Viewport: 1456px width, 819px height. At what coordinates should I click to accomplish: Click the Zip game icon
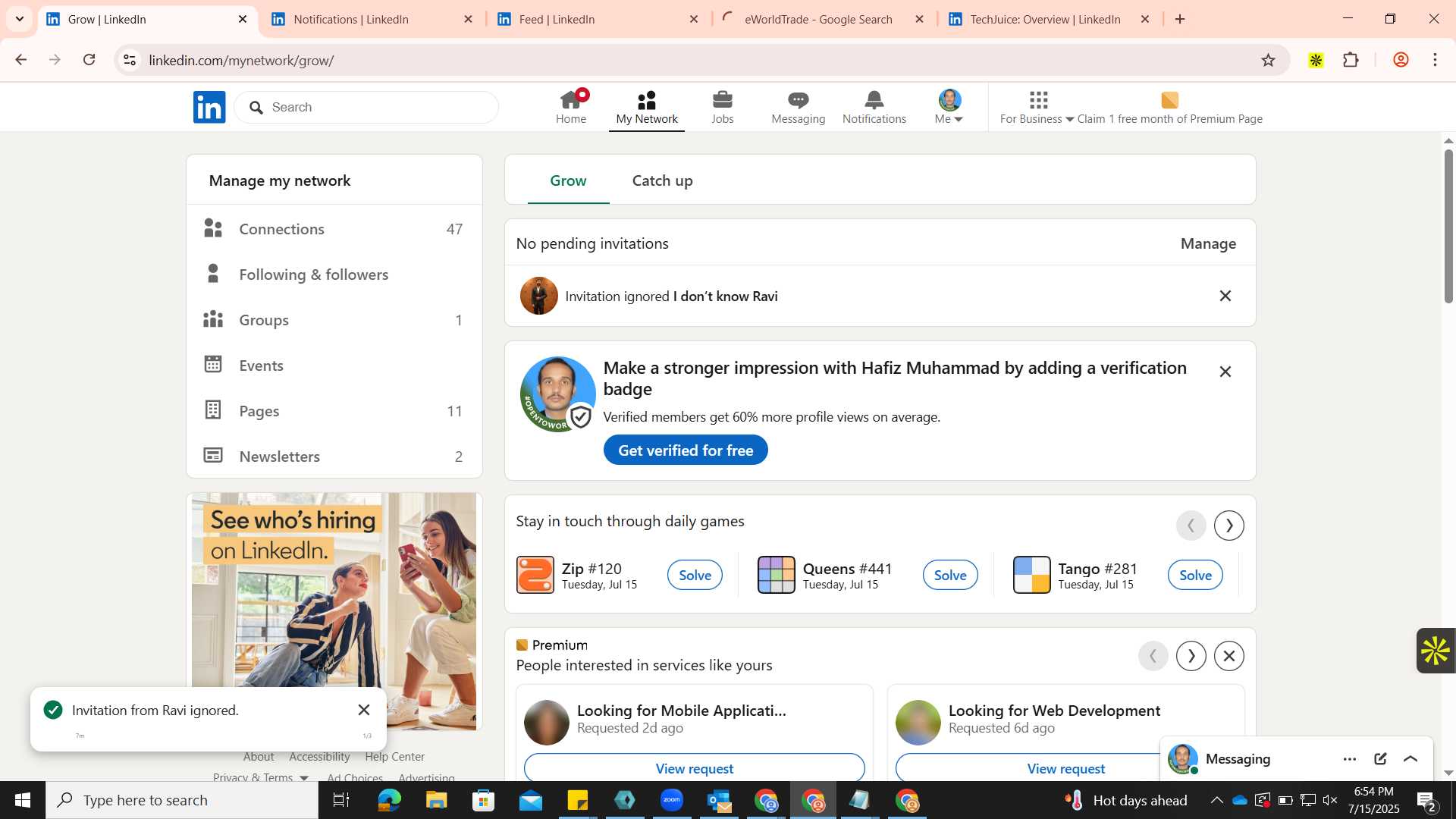point(535,575)
